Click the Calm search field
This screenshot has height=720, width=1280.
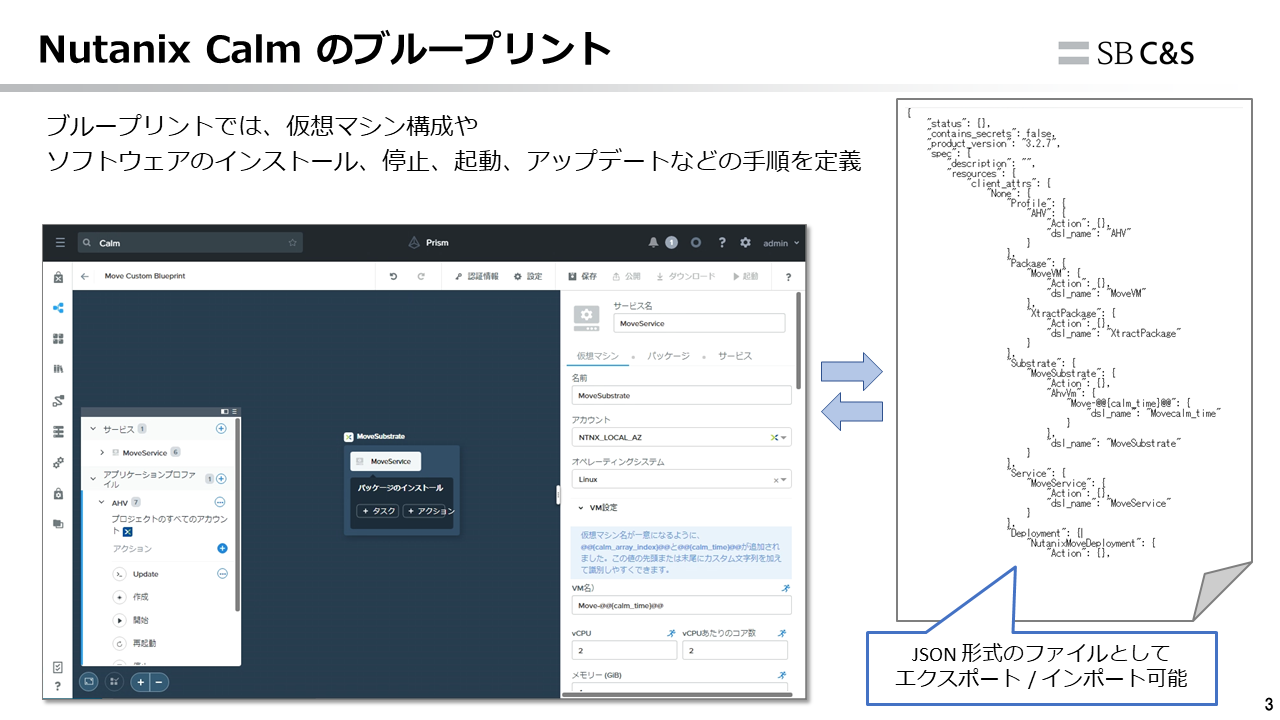click(190, 242)
